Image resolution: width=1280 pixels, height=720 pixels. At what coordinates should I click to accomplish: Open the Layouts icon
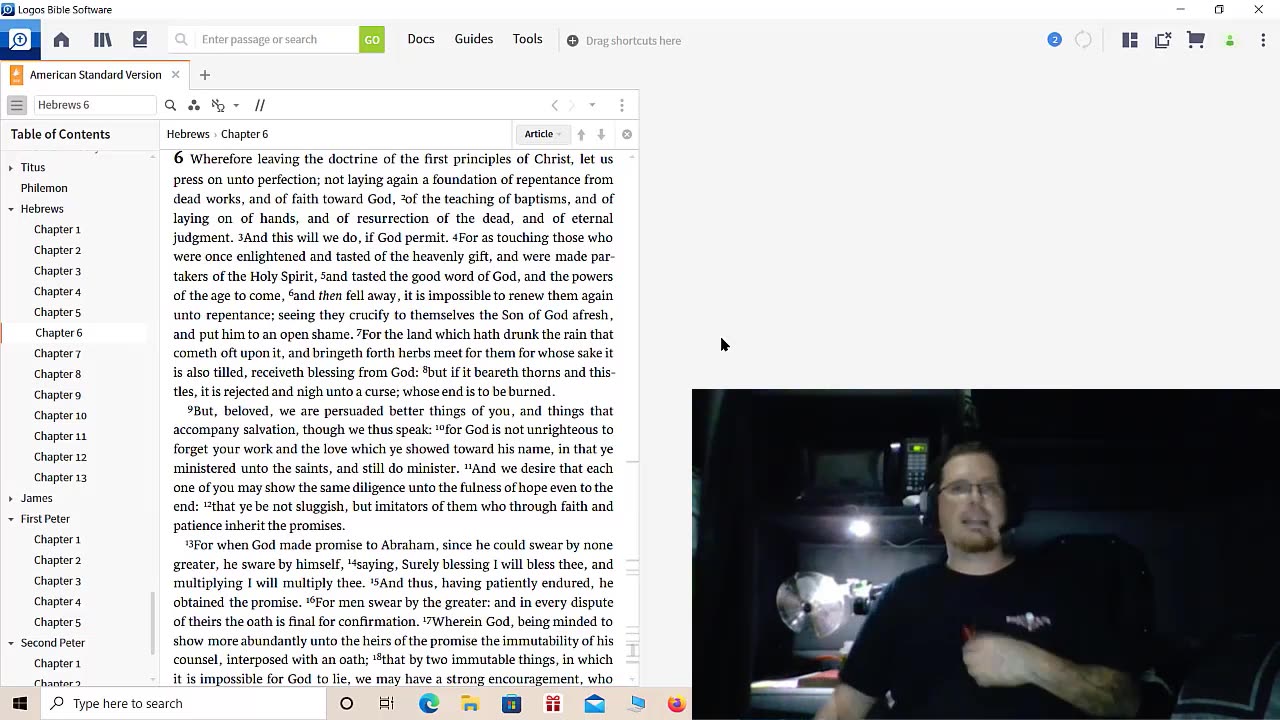point(1130,40)
